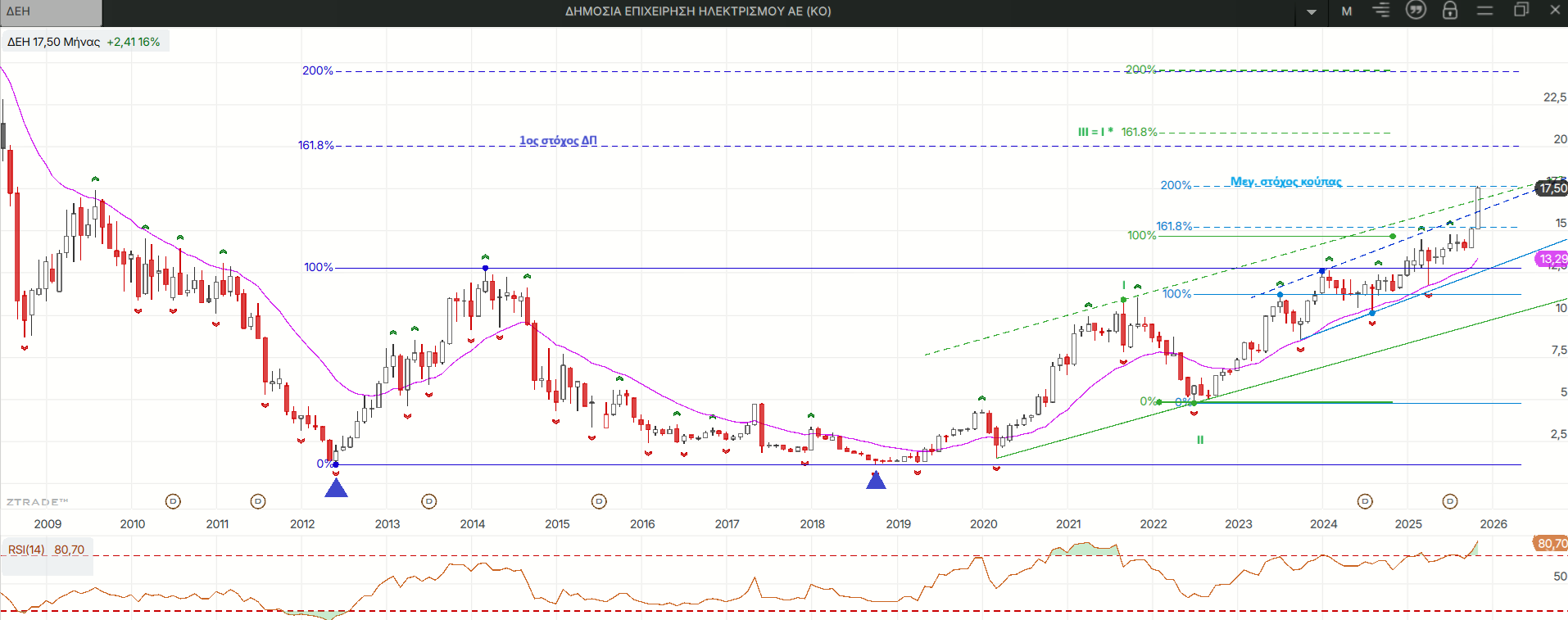Select the blue triangle marker near 2019
Image resolution: width=1568 pixels, height=620 pixels.
876,481
